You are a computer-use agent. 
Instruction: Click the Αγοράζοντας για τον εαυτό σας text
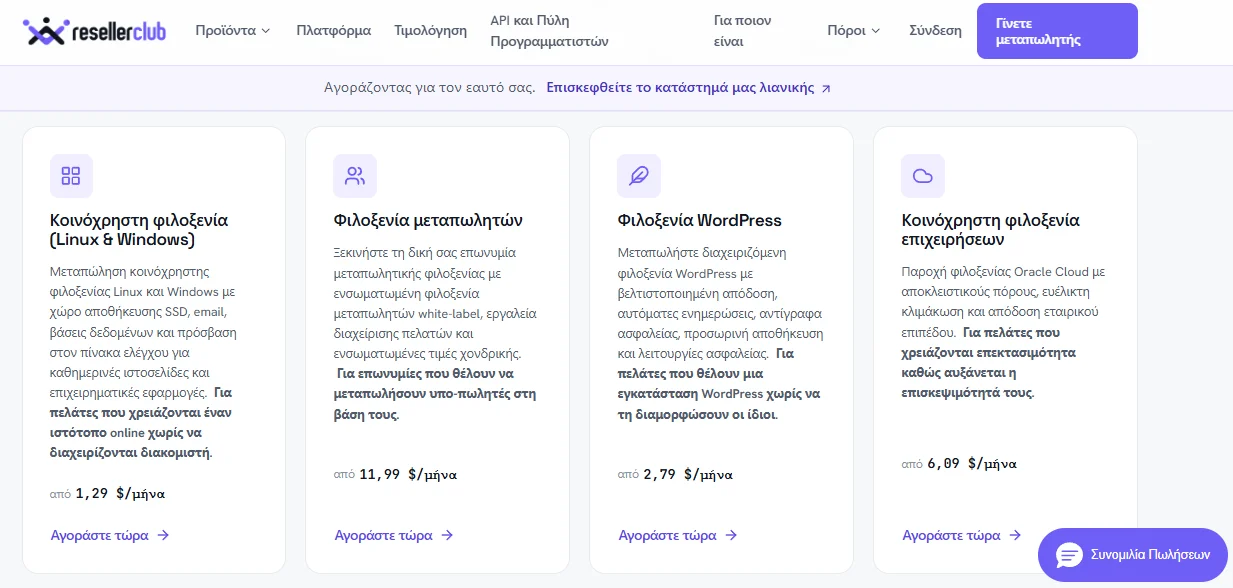[430, 88]
